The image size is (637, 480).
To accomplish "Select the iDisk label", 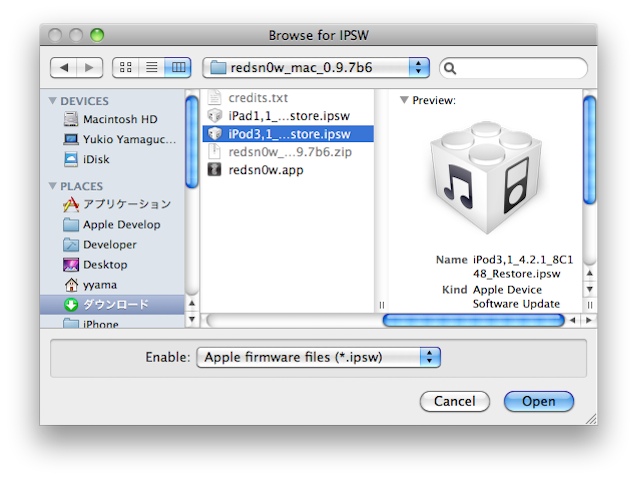I will 96,159.
